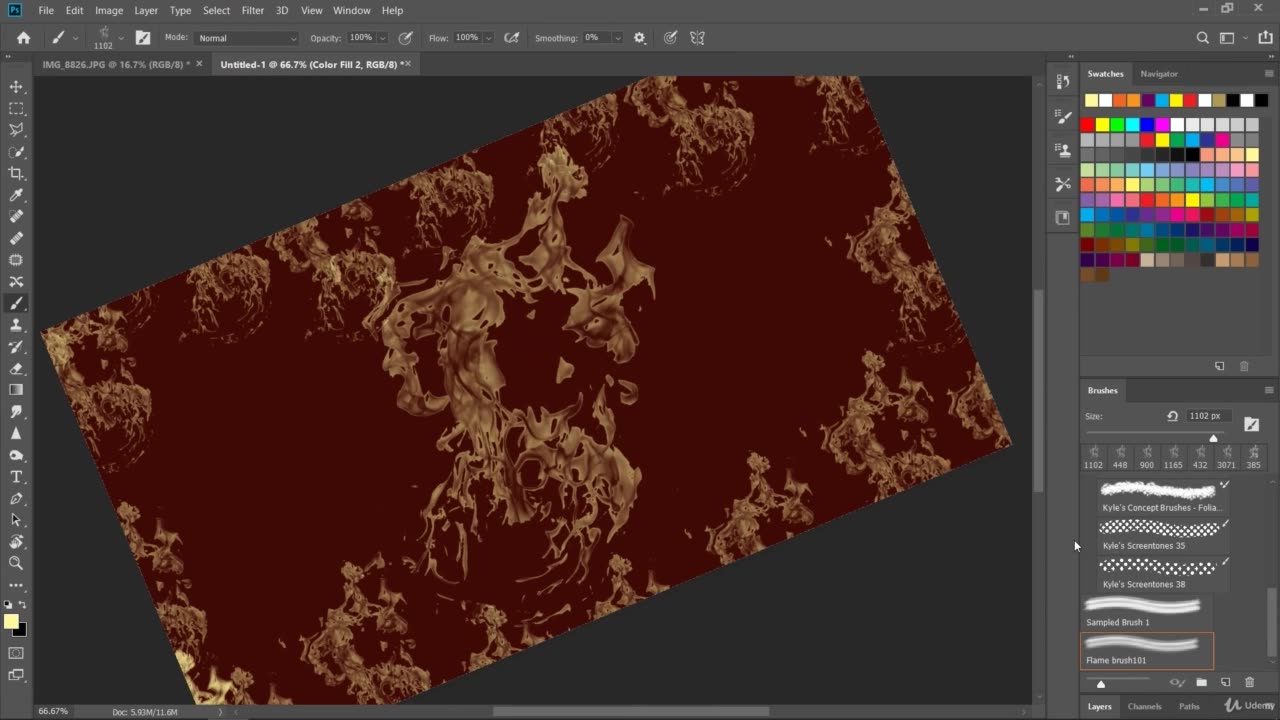Switch to the Channels tab

[x=1144, y=706]
